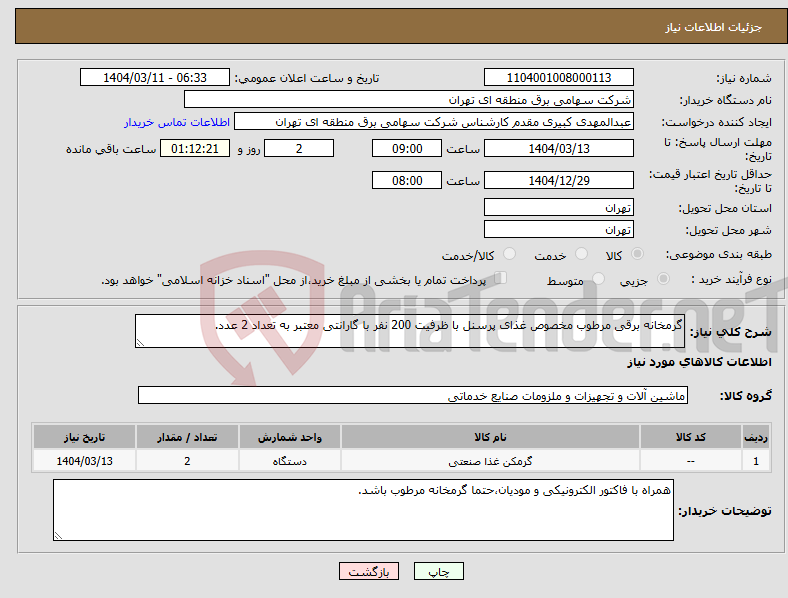Click the resize handle of description textarea
Screen dimensions: 788x598
(140, 343)
